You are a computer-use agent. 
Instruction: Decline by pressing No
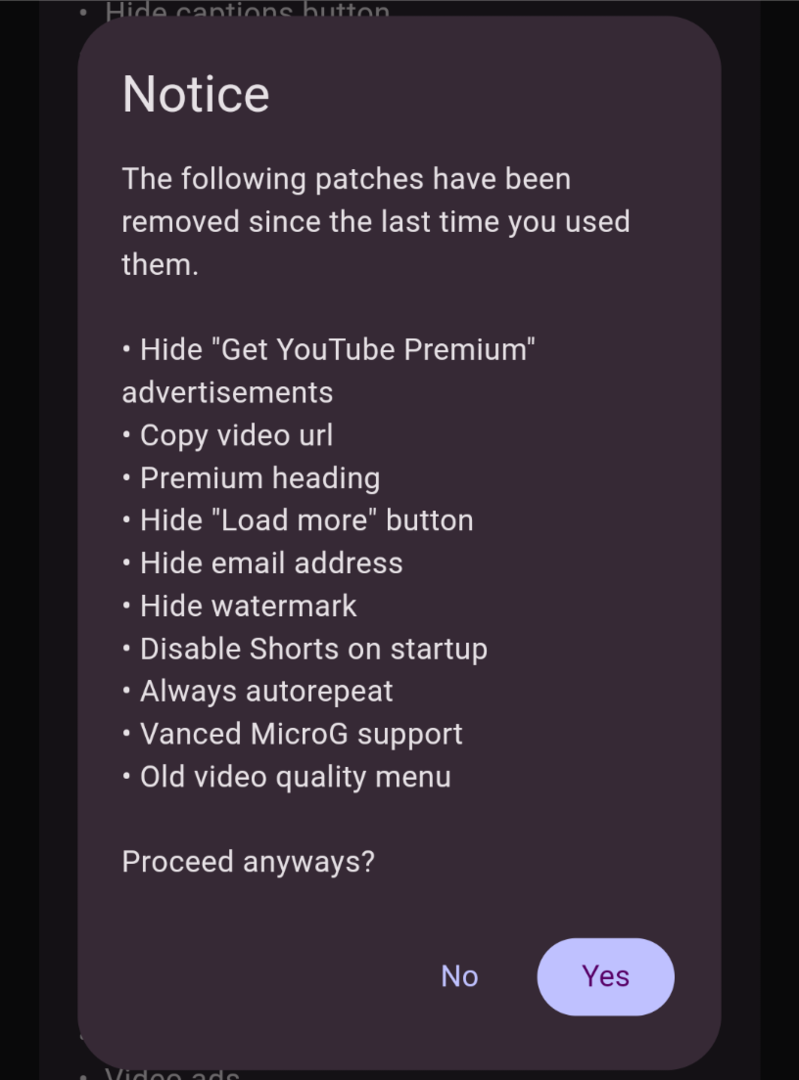click(x=459, y=976)
